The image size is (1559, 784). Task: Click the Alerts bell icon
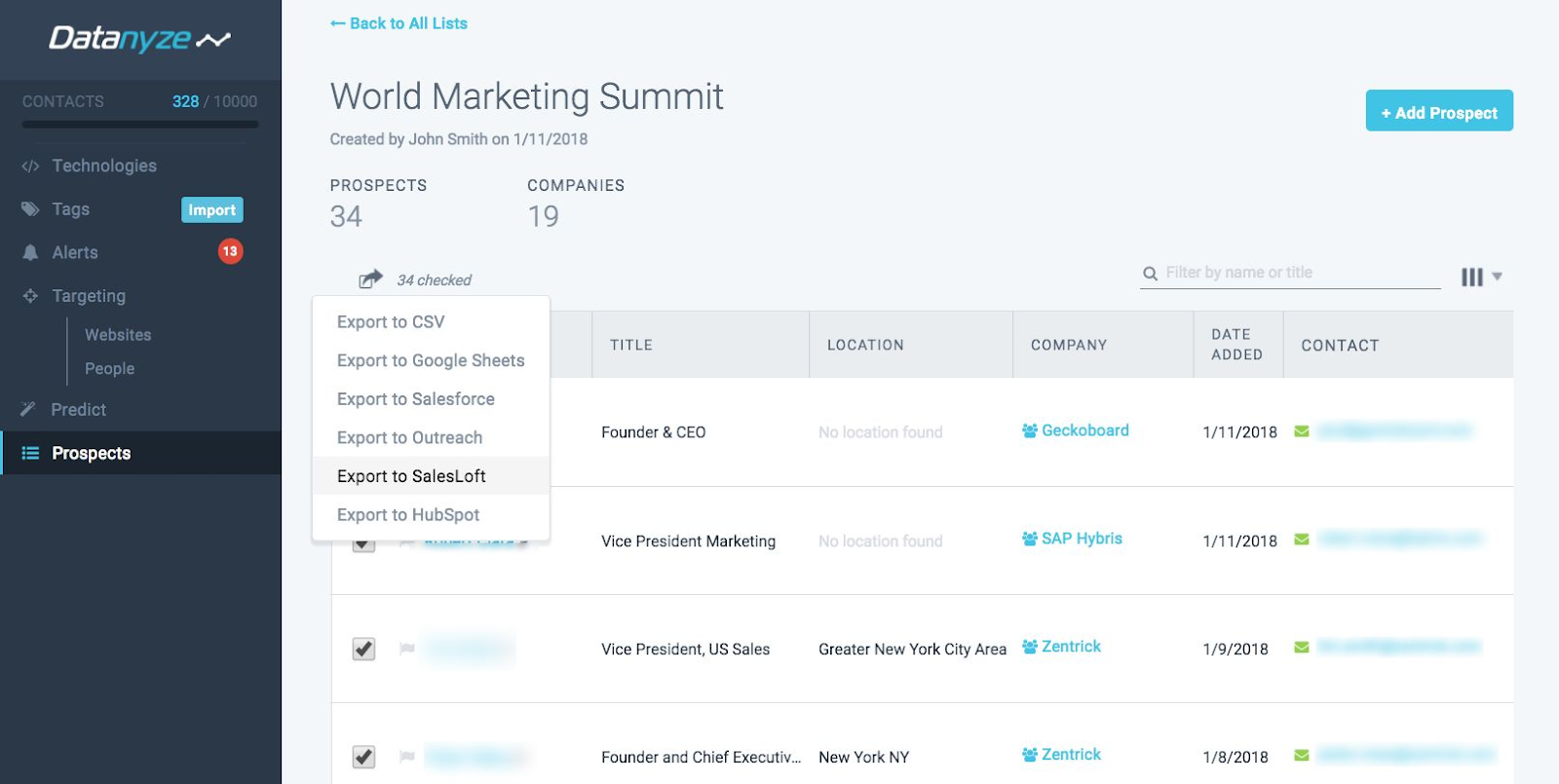(x=30, y=252)
